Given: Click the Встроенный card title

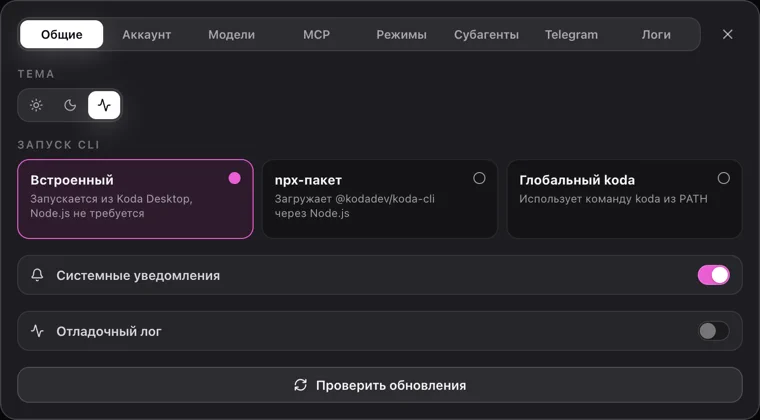Looking at the screenshot, I should pyautogui.click(x=72, y=180).
